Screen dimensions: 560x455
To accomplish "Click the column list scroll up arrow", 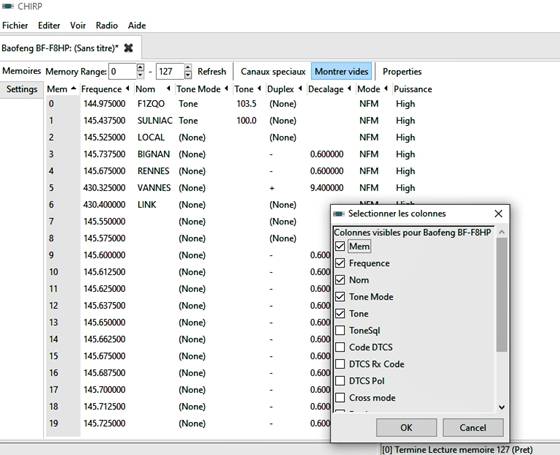I will 501,232.
